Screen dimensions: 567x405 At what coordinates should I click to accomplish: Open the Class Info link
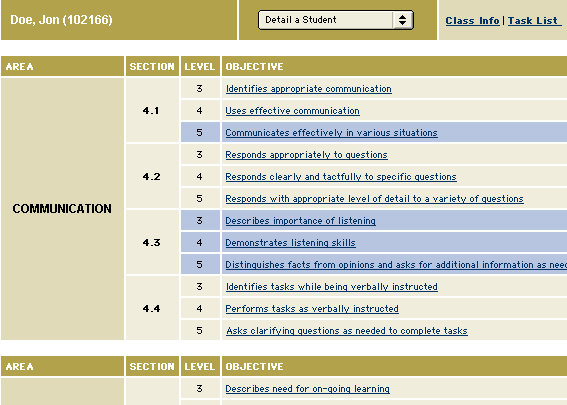point(472,21)
